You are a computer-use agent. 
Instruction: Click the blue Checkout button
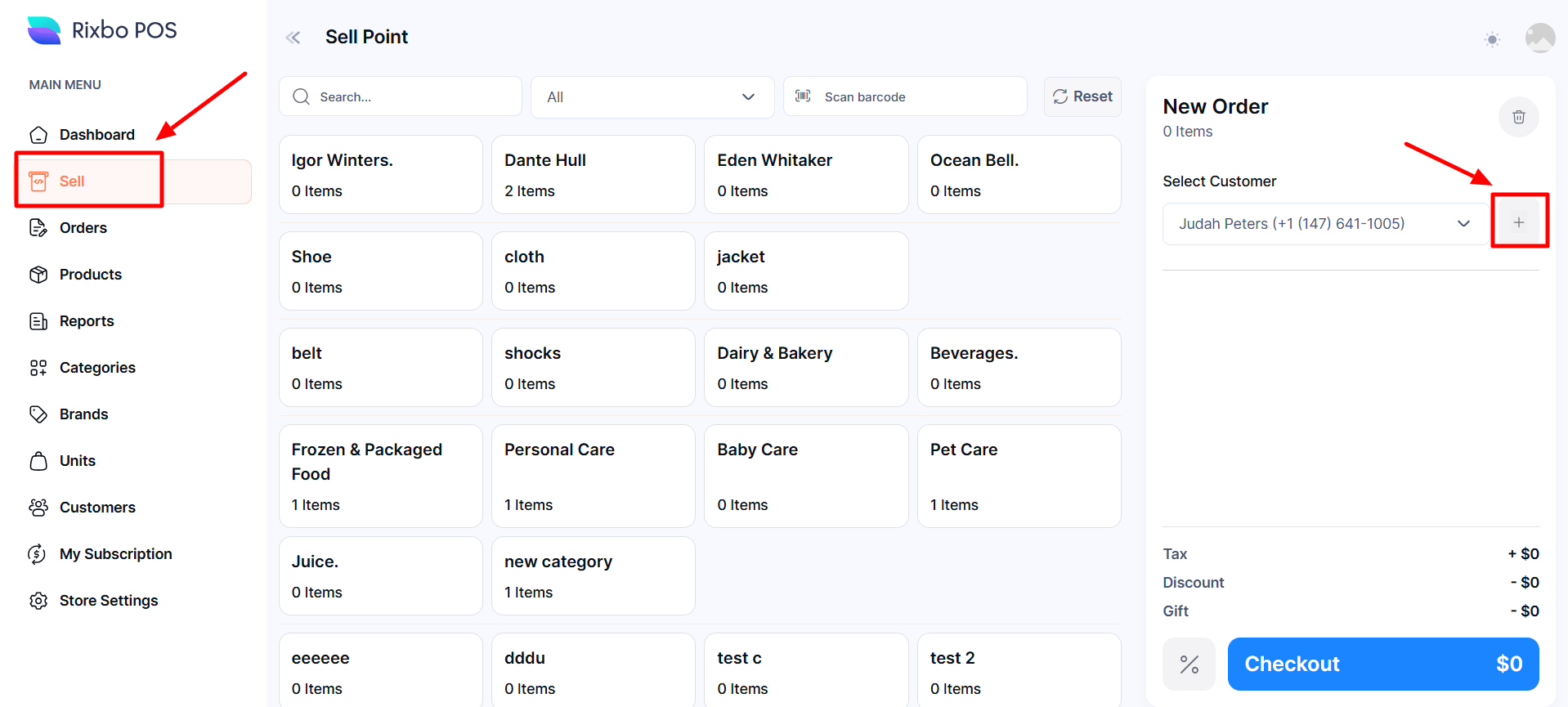1382,664
